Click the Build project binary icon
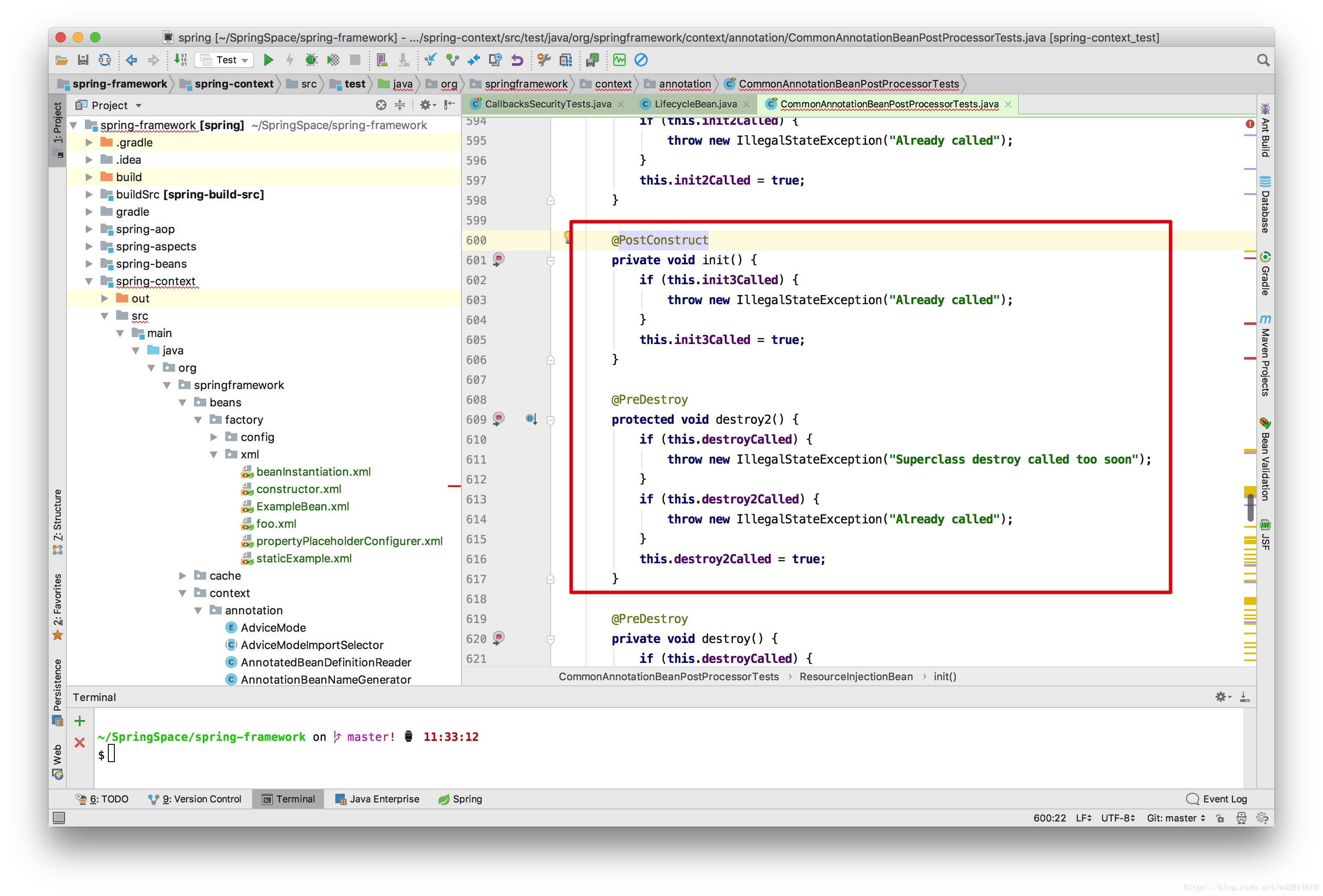Image resolution: width=1323 pixels, height=896 pixels. tap(181, 60)
